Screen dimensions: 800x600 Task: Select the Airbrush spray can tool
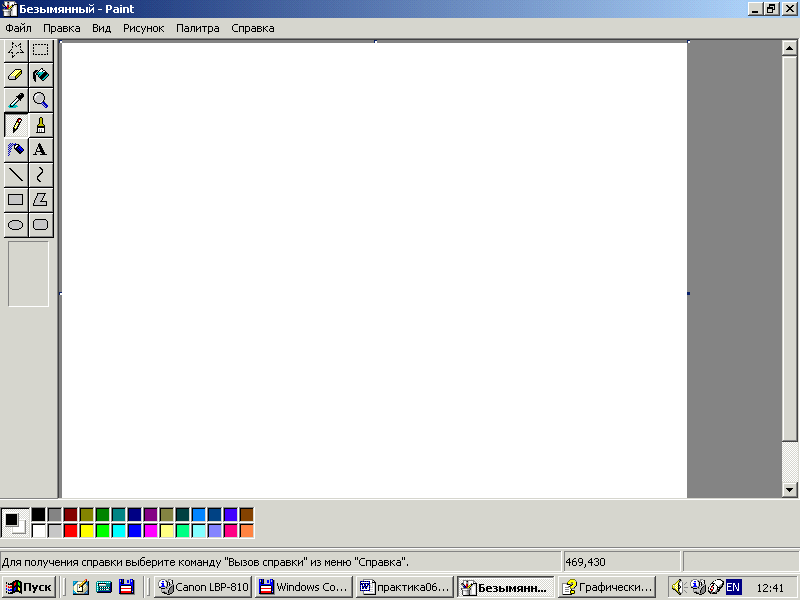click(x=16, y=150)
